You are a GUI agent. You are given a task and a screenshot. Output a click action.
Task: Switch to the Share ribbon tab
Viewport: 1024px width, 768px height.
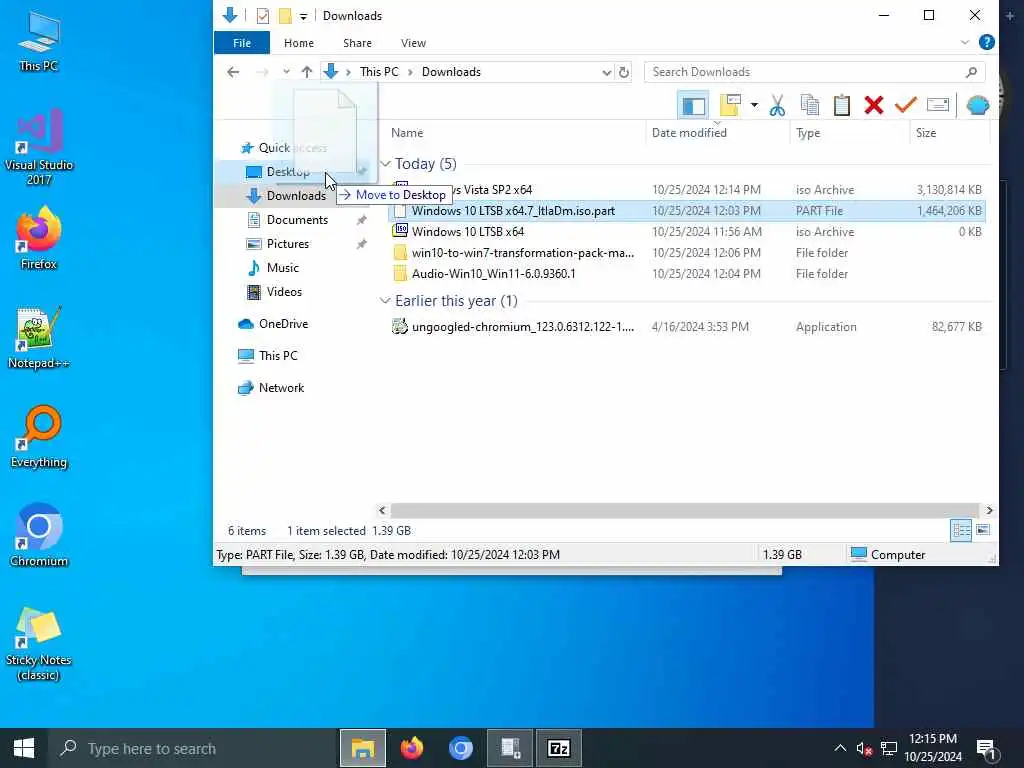coord(357,43)
